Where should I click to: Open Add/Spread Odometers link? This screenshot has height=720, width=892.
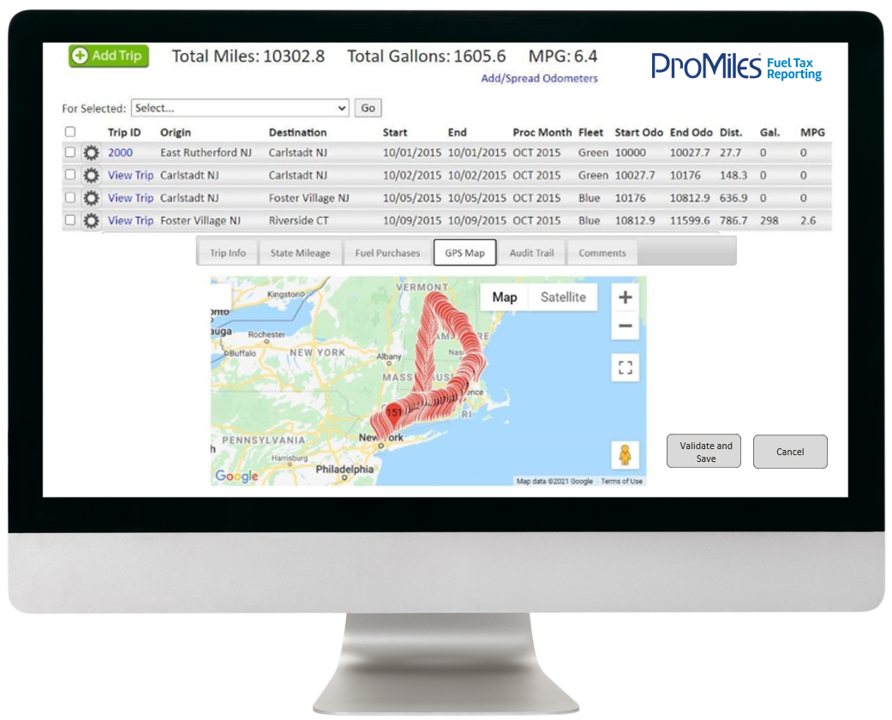pos(539,79)
